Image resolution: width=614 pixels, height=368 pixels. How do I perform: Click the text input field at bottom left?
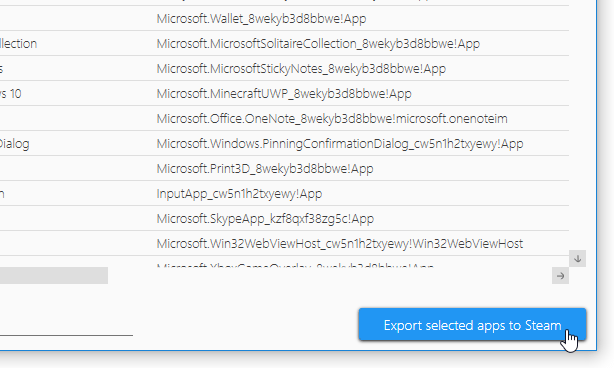click(x=66, y=327)
